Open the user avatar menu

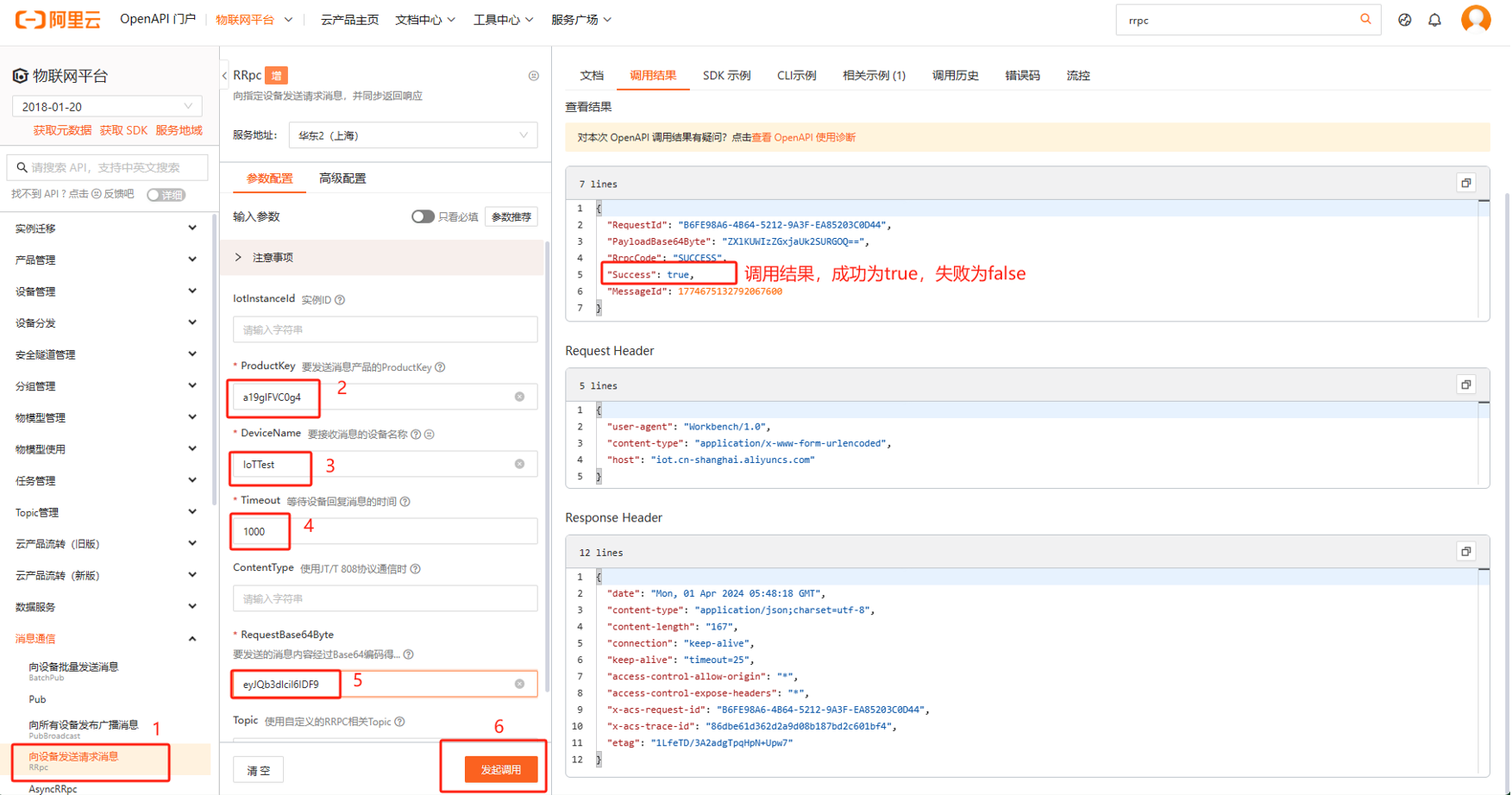[x=1476, y=19]
